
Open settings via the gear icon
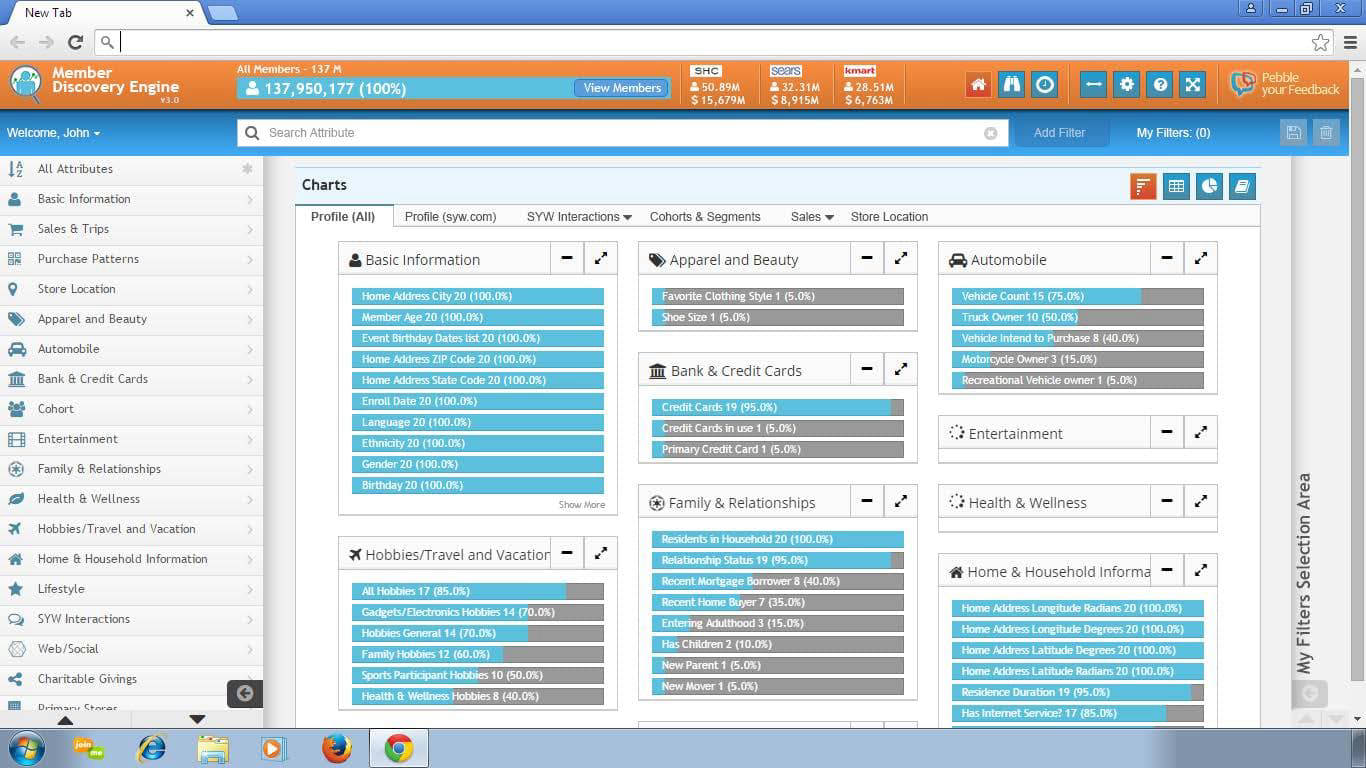(x=1127, y=85)
